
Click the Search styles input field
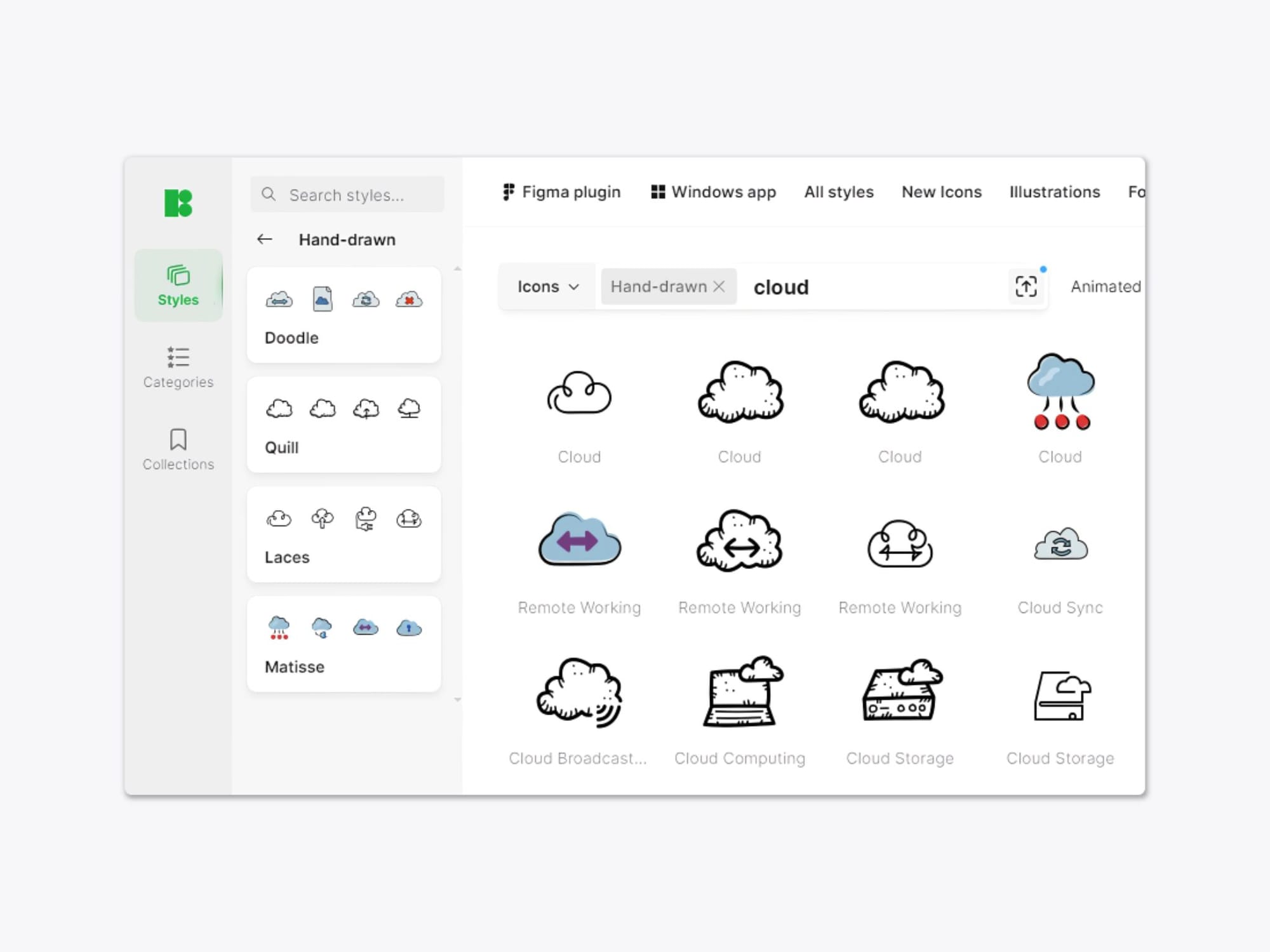coord(356,195)
